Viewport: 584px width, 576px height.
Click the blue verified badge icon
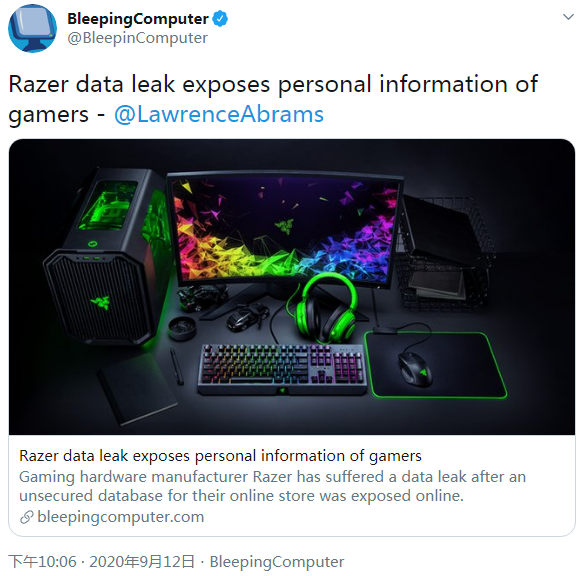pyautogui.click(x=220, y=19)
